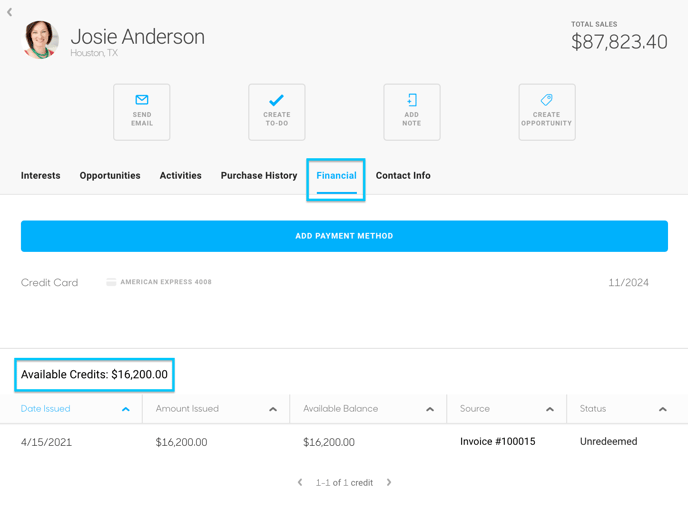Image resolution: width=688 pixels, height=518 pixels.
Task: Click Josie Anderson's profile photo
Action: point(40,39)
